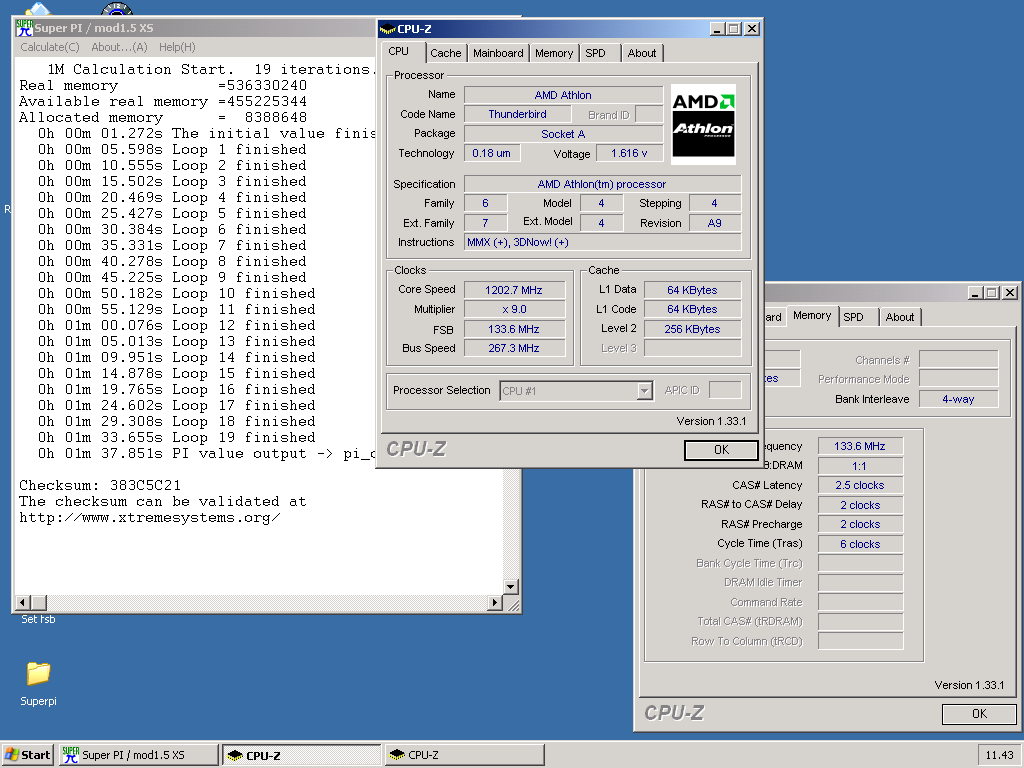Click the L1 Data value 64 KBytes
1024x768 pixels.
pyautogui.click(x=692, y=290)
